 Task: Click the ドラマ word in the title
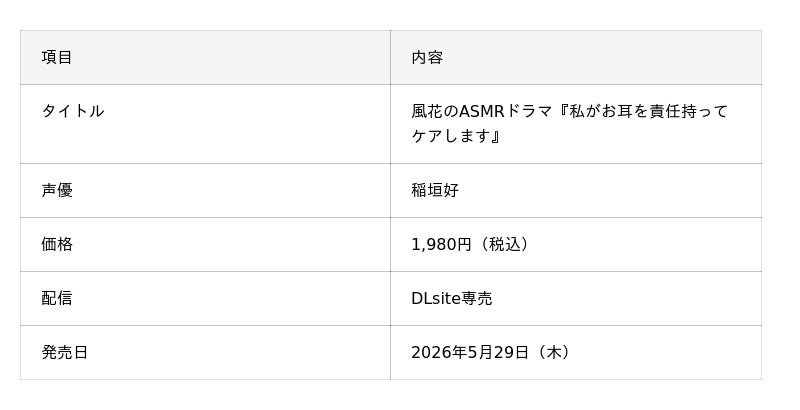[530, 111]
